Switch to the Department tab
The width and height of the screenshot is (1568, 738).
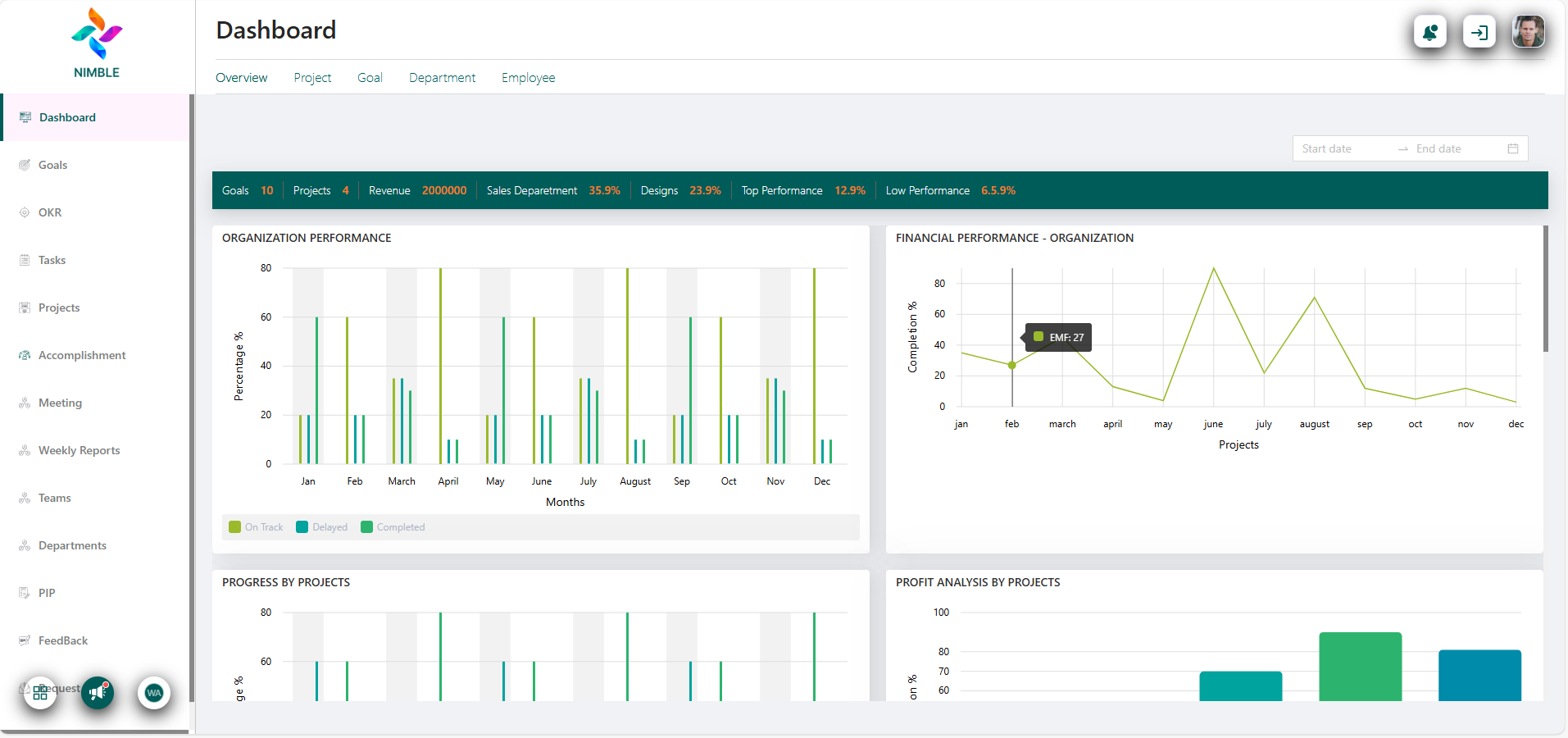click(x=442, y=78)
